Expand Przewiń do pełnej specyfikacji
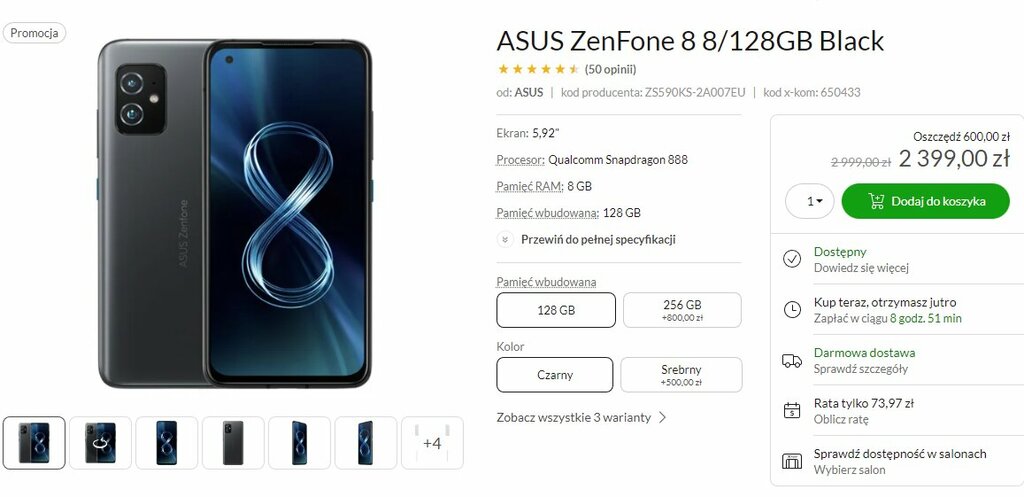The width and height of the screenshot is (1024, 497). (x=598, y=239)
